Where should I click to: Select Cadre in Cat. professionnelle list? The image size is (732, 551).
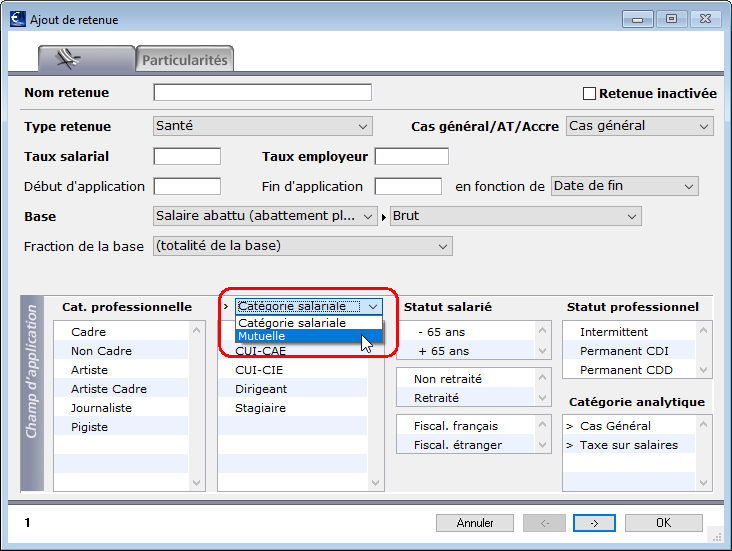click(121, 332)
